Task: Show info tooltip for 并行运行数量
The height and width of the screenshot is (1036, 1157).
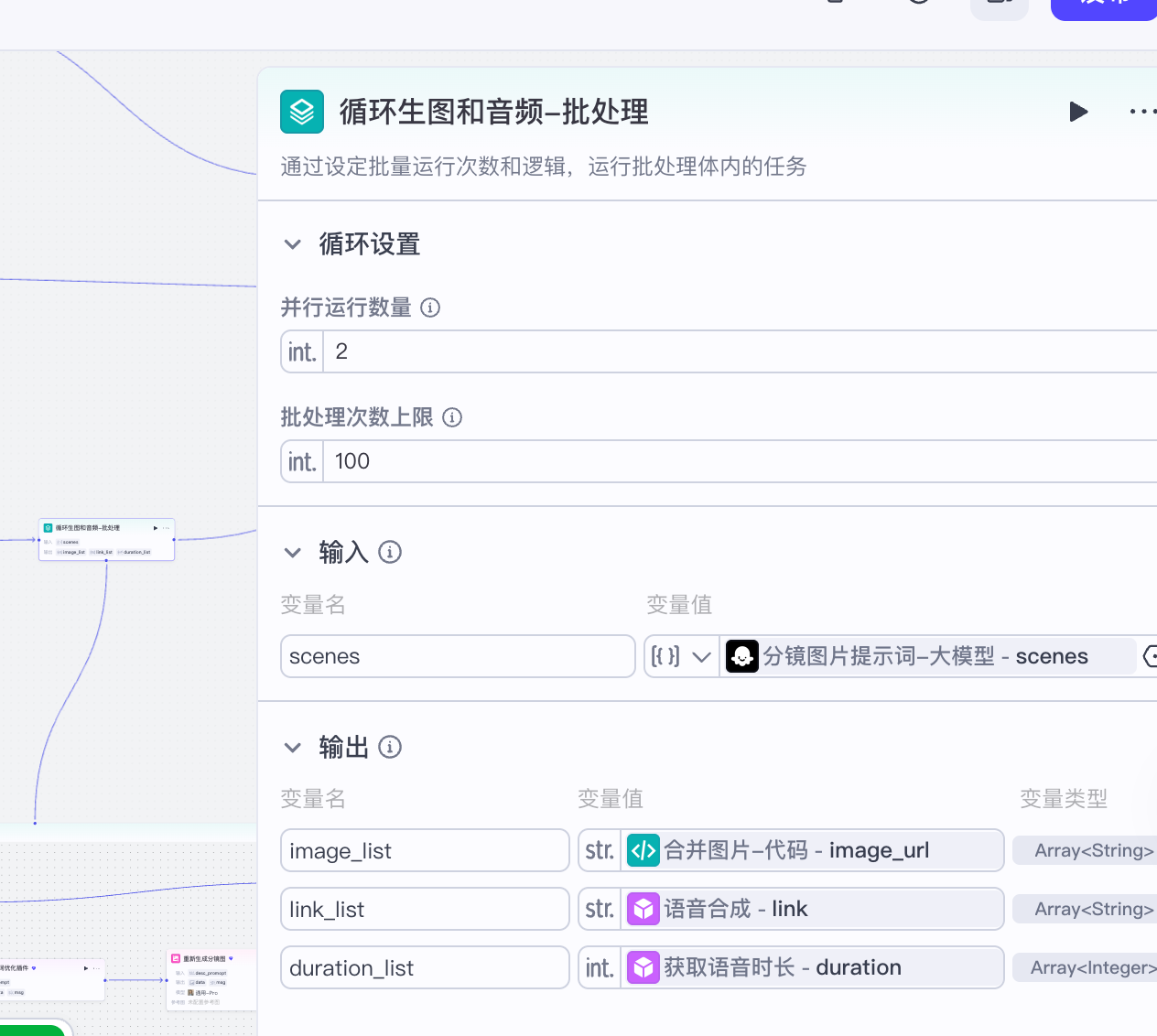Action: [x=430, y=308]
